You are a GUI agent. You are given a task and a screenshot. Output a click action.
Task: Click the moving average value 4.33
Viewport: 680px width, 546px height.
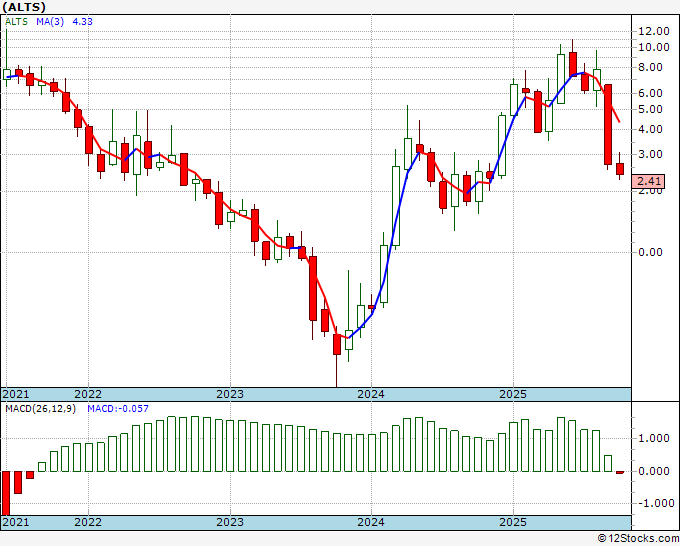click(82, 22)
